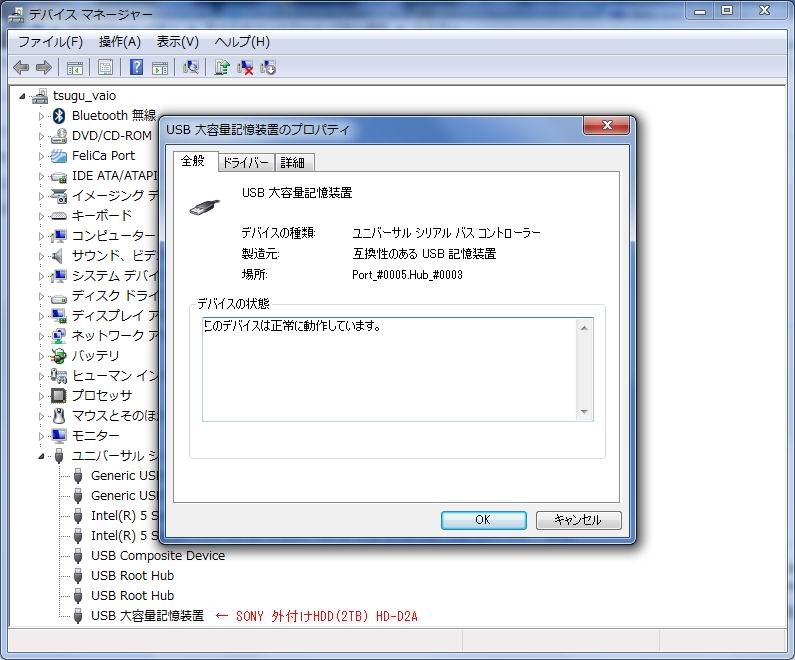The height and width of the screenshot is (660, 795).
Task: Select USB 大容量記憶装置 tree item
Action: point(147,615)
